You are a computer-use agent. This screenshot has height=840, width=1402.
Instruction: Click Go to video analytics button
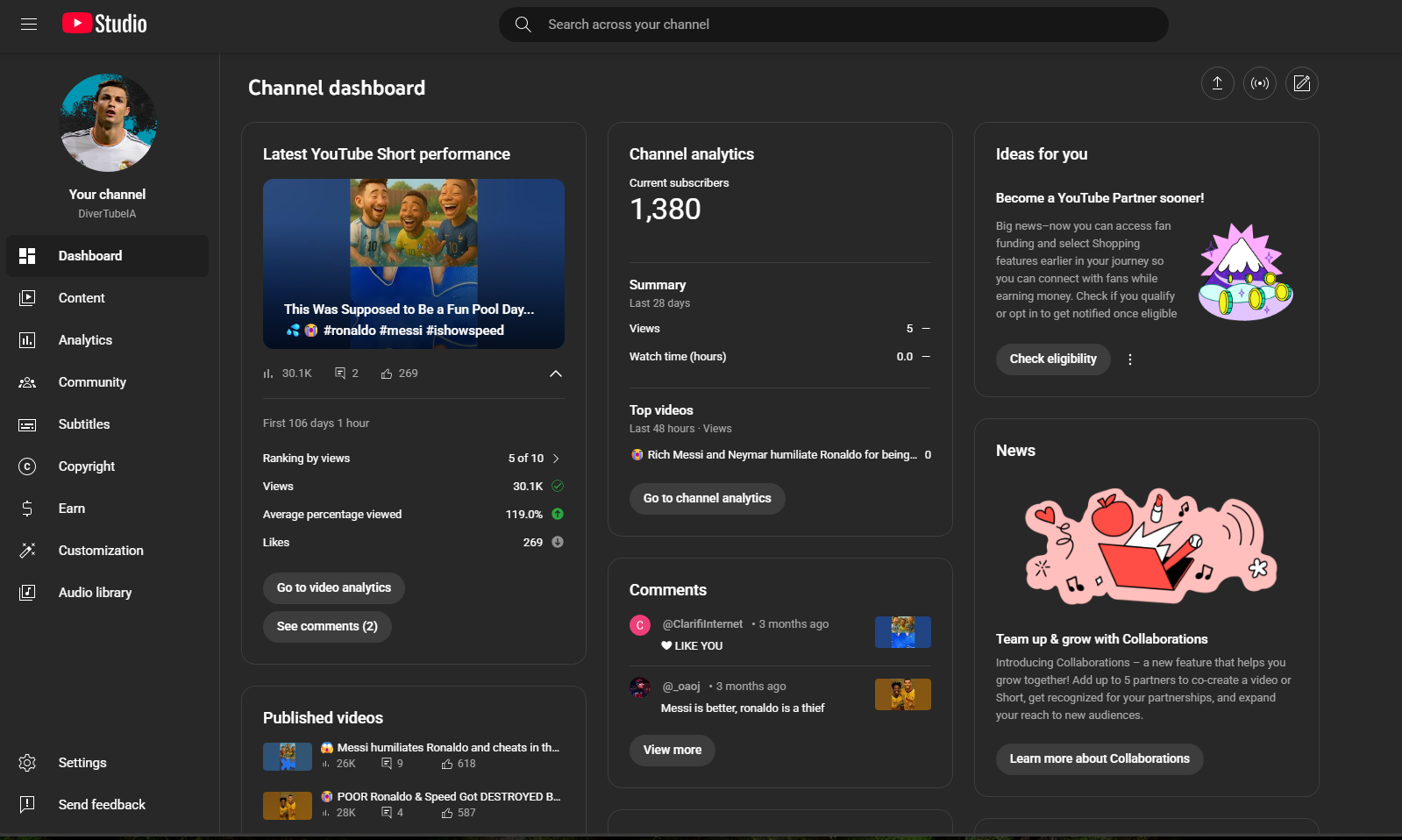point(334,587)
